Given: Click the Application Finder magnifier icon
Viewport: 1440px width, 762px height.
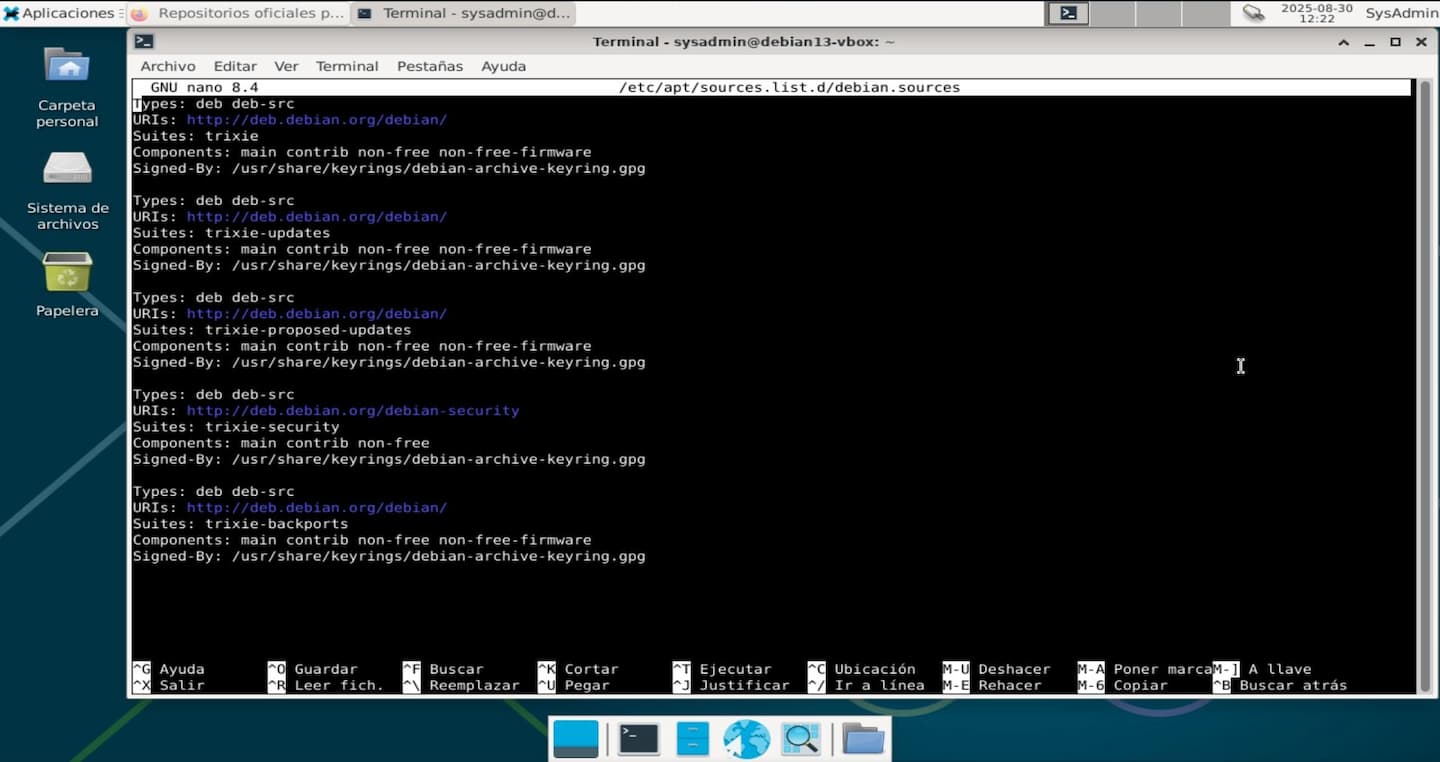Looking at the screenshot, I should point(801,739).
